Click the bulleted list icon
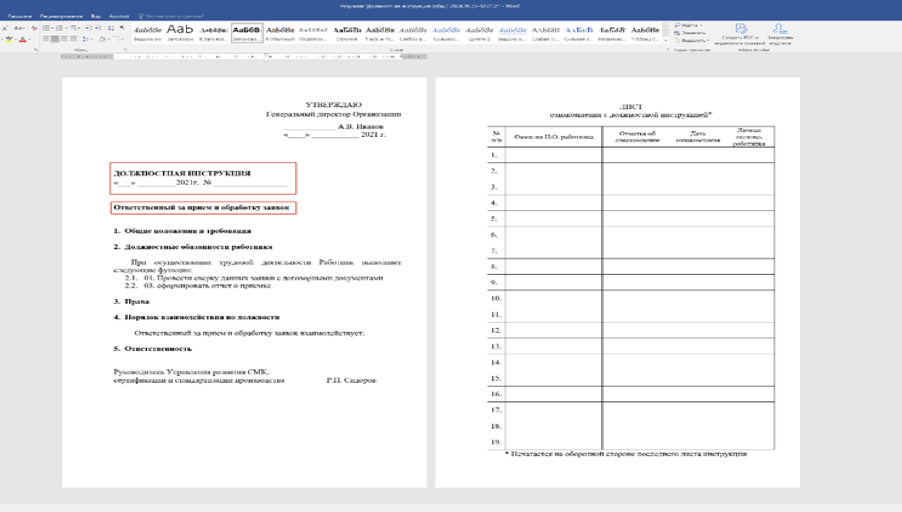The height and width of the screenshot is (512, 902). 47,29
